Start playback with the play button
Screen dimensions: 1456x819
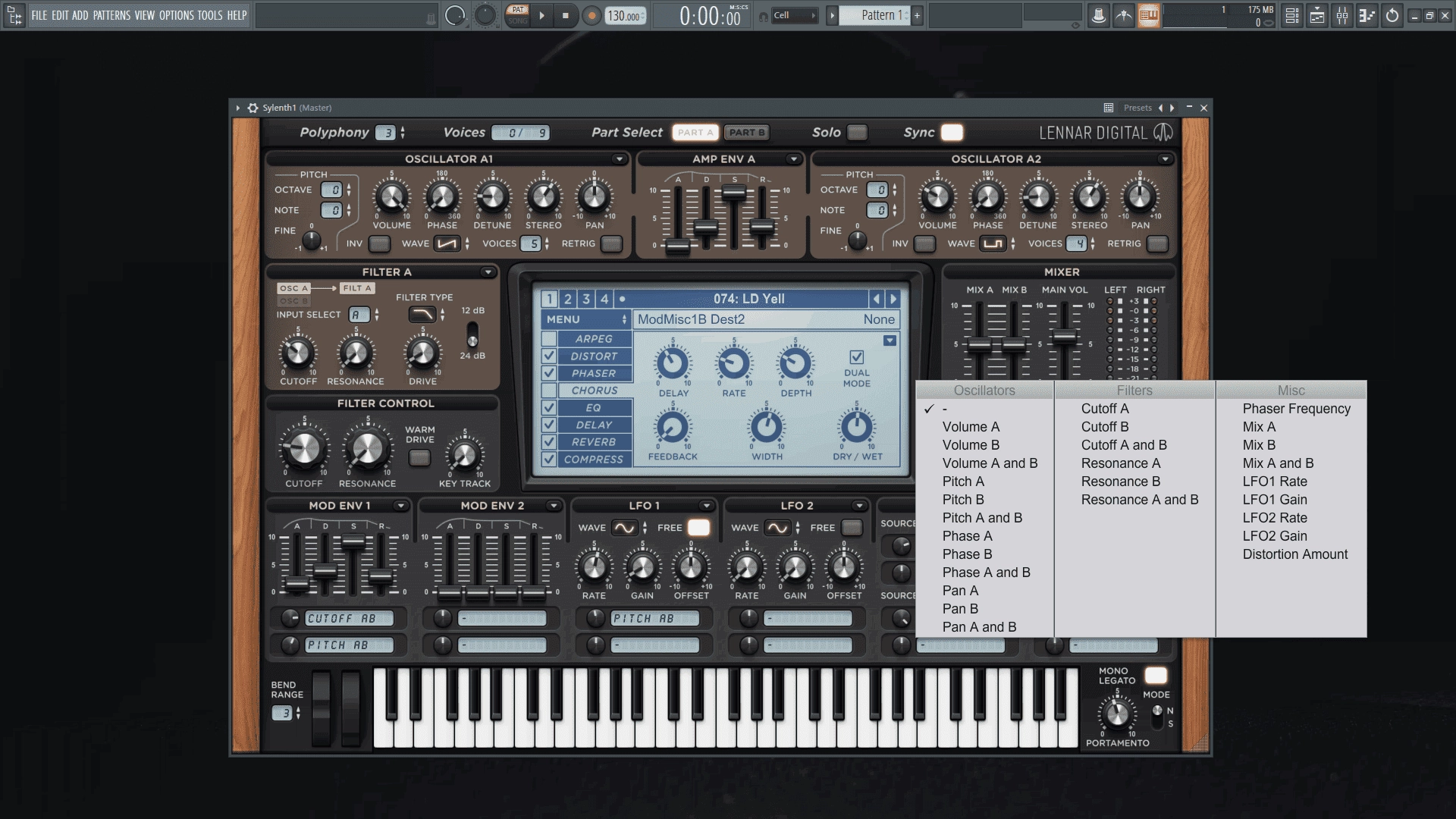541,15
